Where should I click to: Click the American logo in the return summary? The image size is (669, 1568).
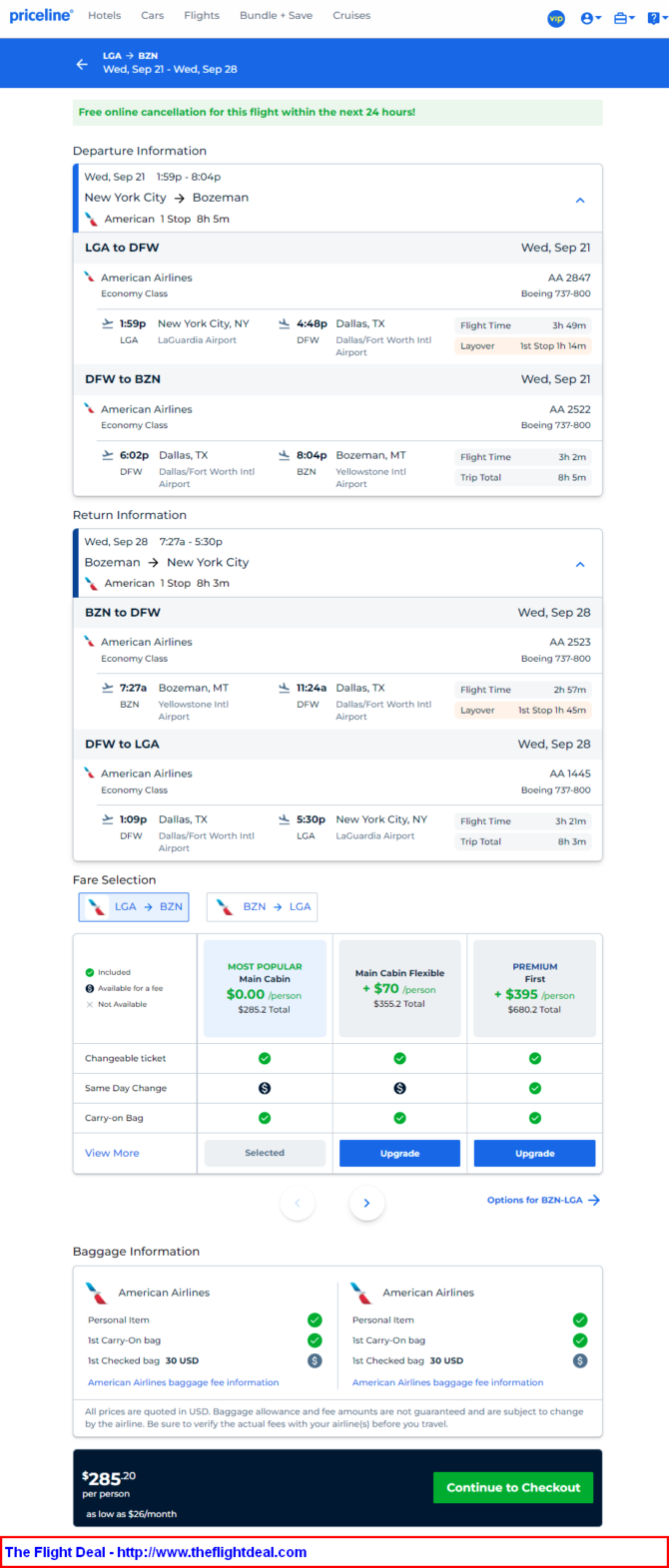pos(92,584)
